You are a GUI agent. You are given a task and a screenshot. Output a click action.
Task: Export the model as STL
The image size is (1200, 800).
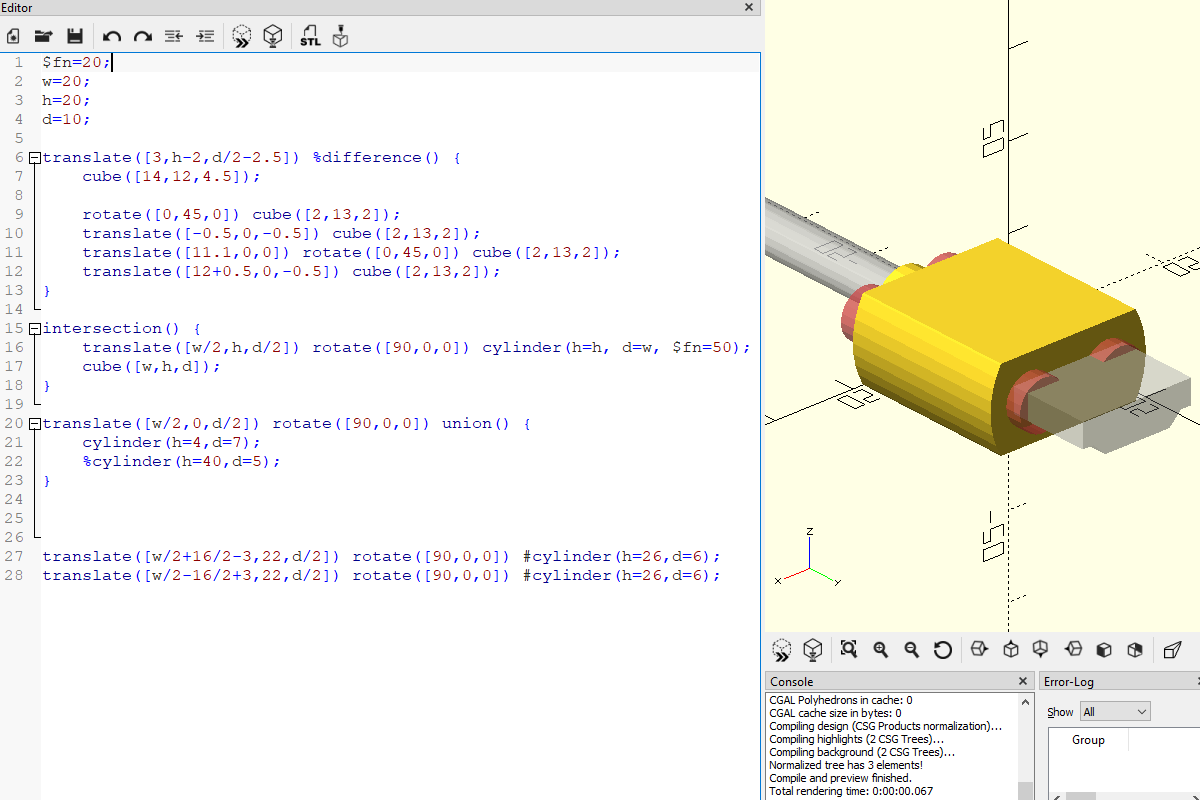point(310,36)
